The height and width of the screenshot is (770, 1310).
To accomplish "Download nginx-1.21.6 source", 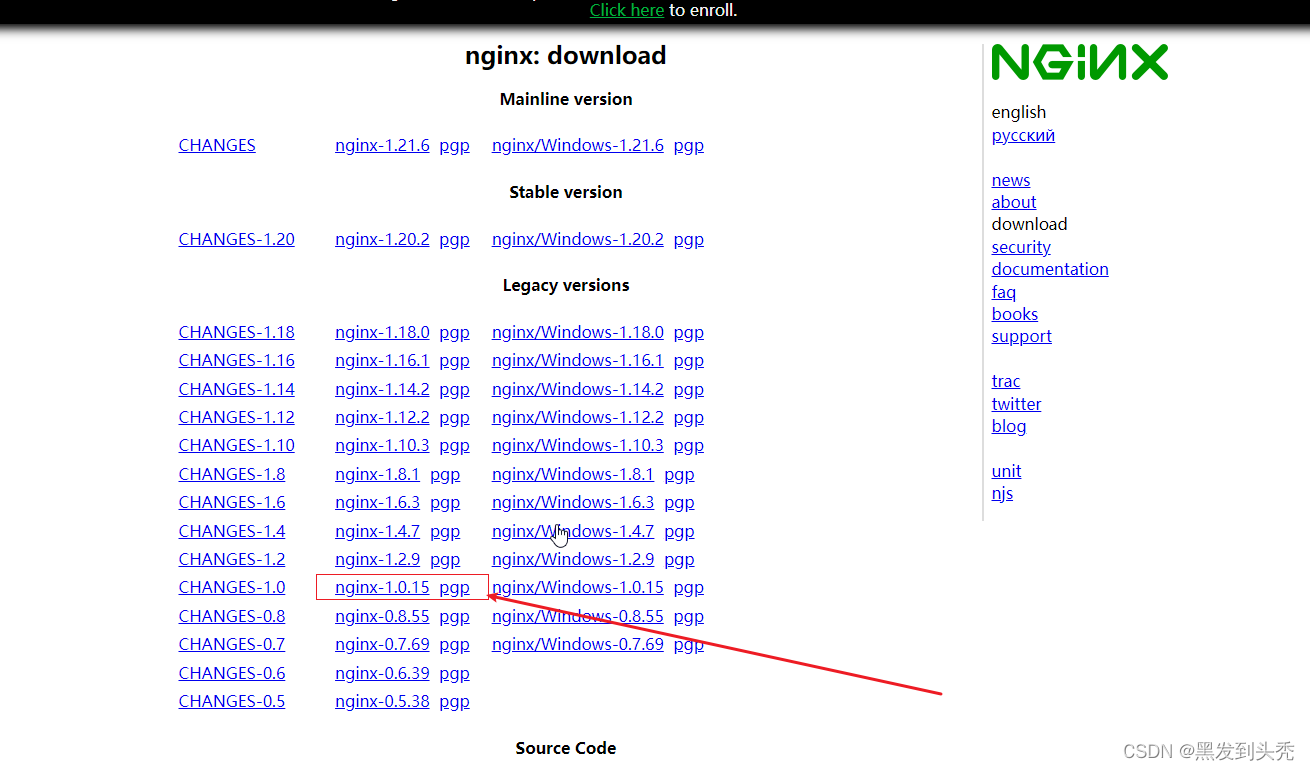I will [x=382, y=145].
